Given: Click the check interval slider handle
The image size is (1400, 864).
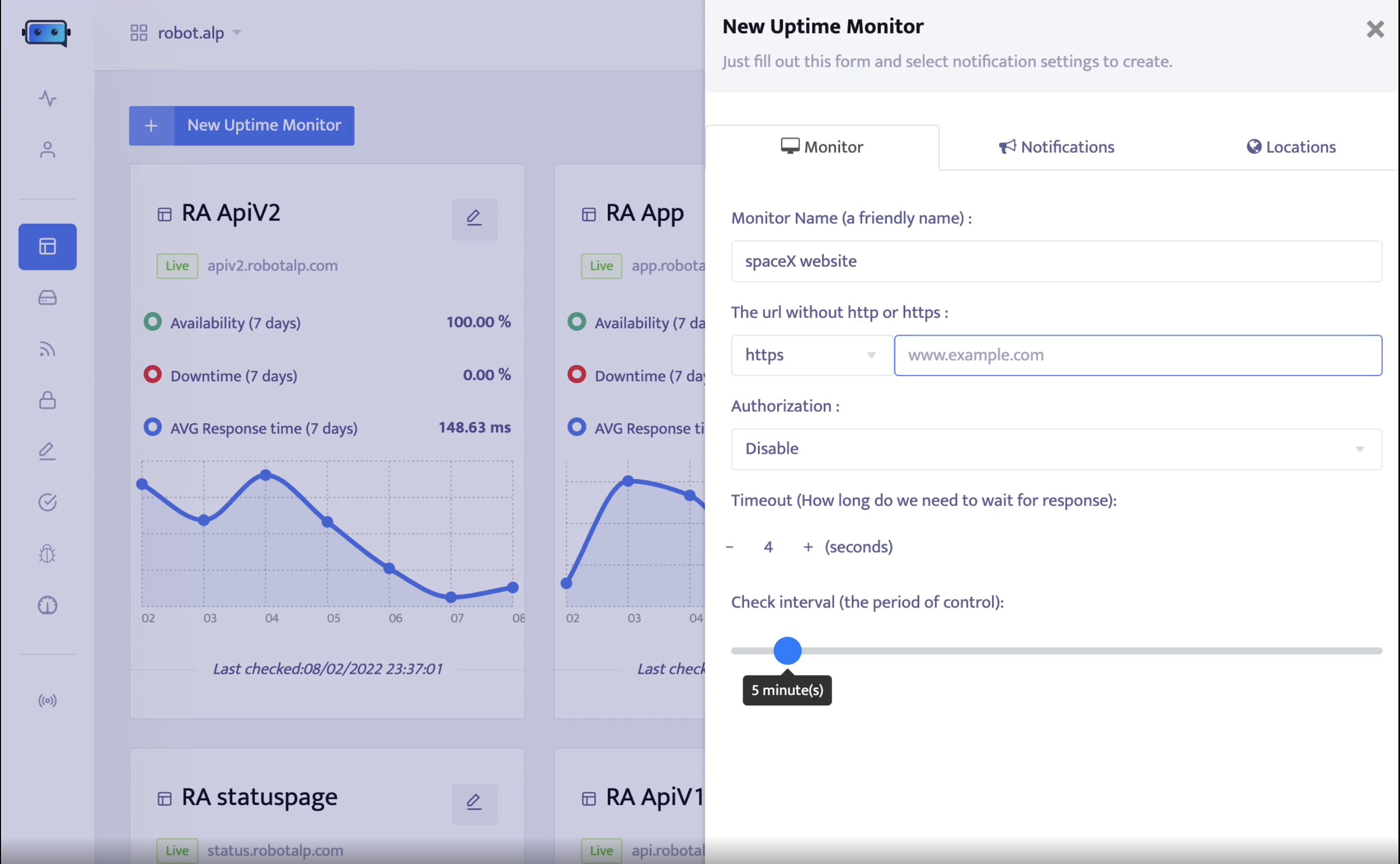Looking at the screenshot, I should click(788, 650).
